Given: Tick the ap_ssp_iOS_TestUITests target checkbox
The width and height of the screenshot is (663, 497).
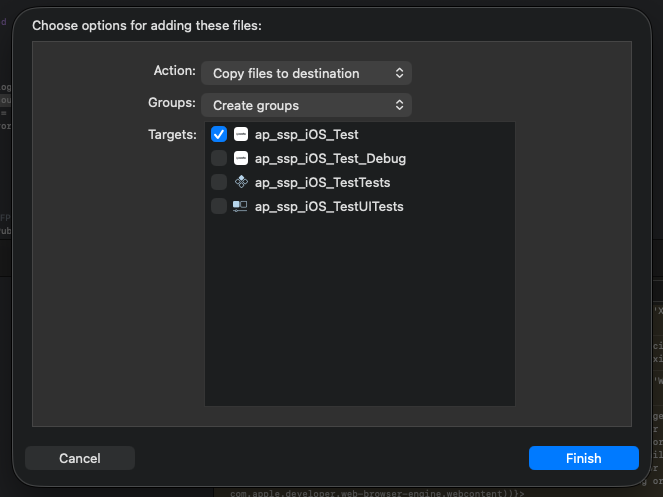Looking at the screenshot, I should pyautogui.click(x=219, y=206).
